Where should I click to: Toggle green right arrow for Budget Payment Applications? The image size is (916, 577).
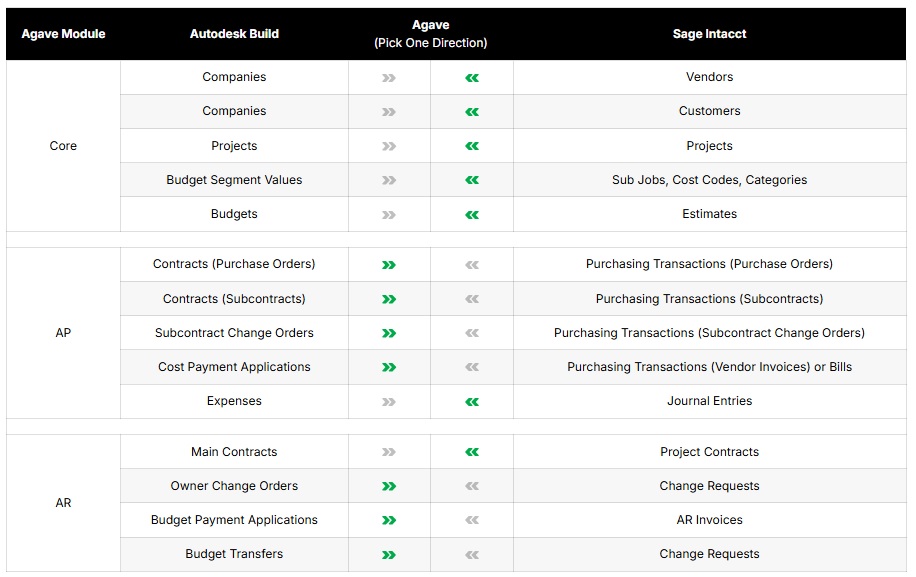(389, 520)
